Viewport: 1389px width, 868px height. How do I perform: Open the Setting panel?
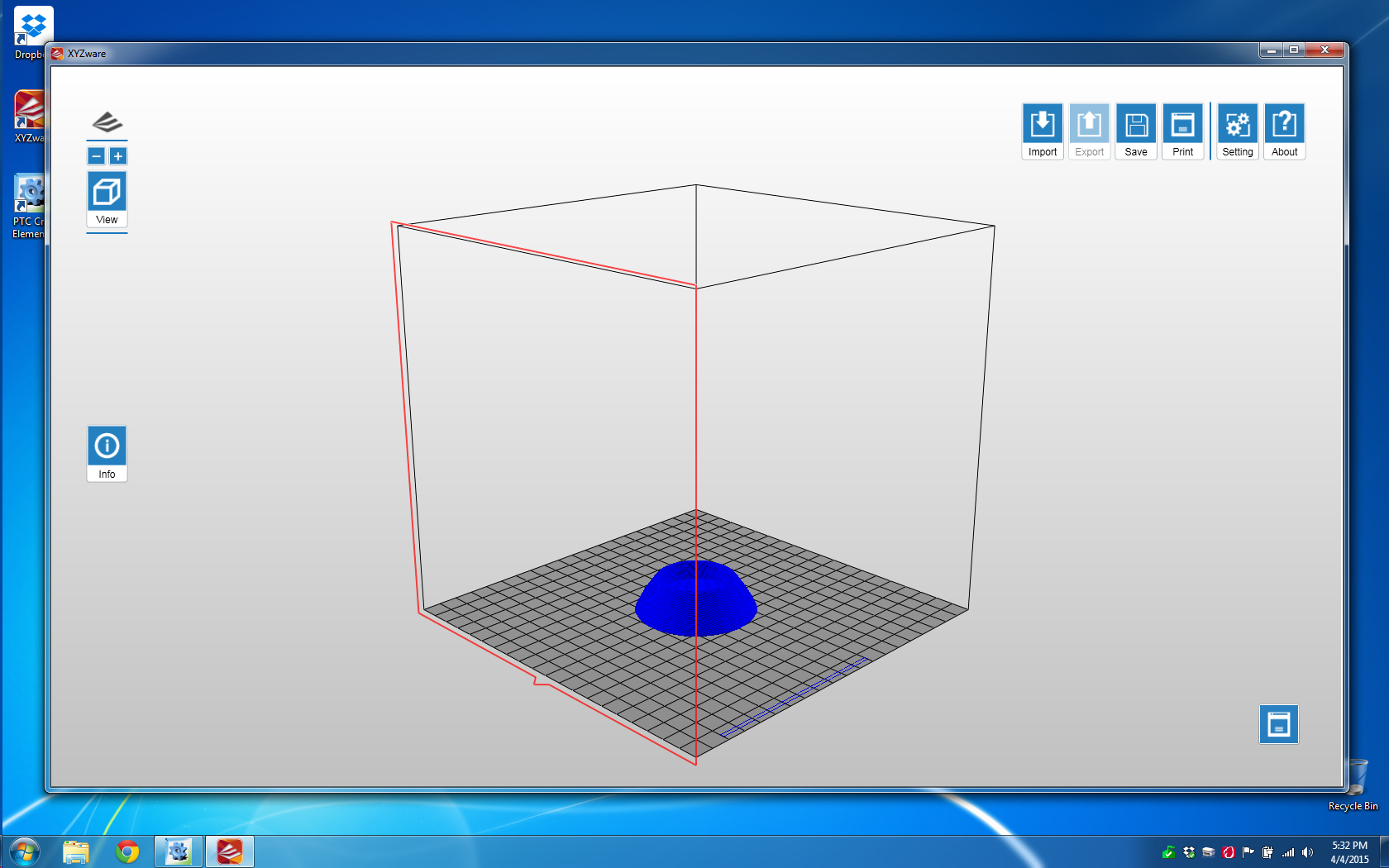[1237, 131]
